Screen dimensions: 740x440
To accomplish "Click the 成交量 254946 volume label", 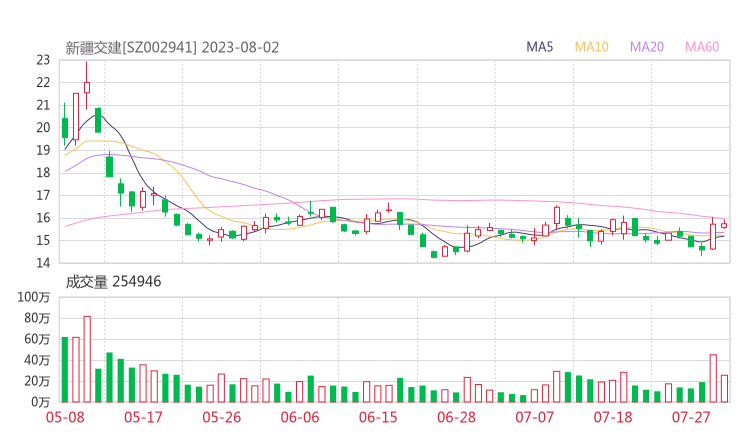I will click(x=113, y=282).
